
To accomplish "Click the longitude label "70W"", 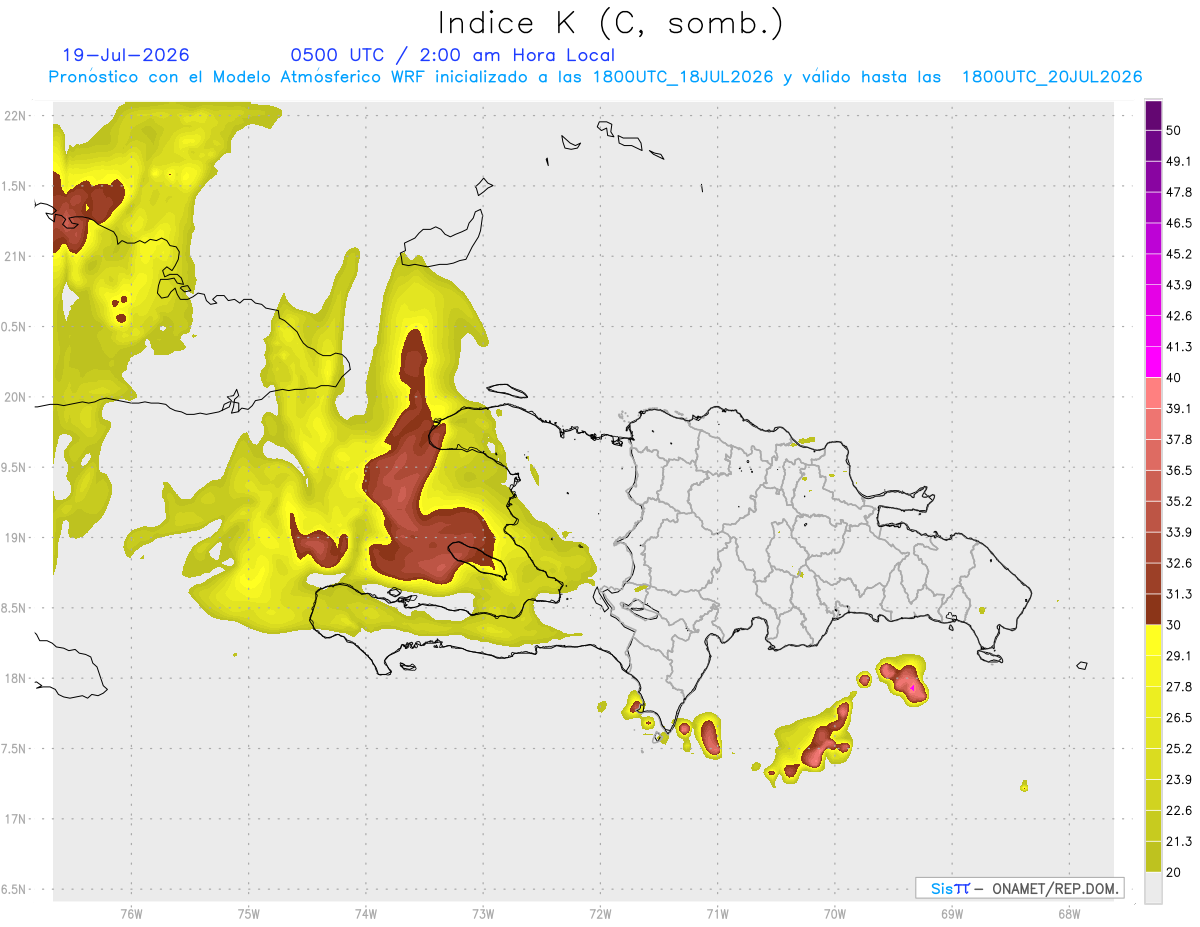I will [x=834, y=914].
